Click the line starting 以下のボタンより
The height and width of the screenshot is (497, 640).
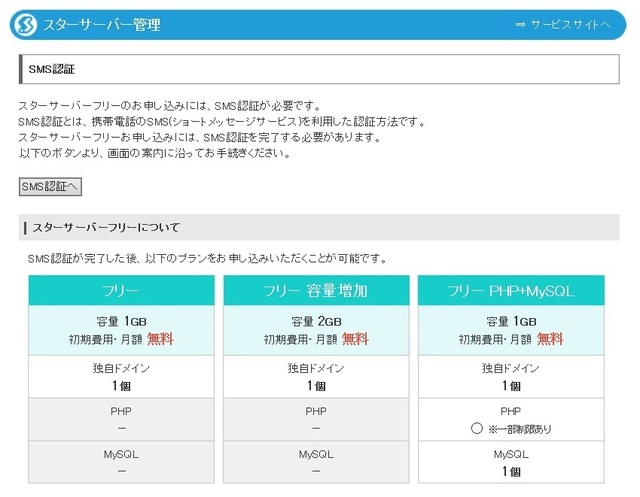pyautogui.click(x=155, y=153)
